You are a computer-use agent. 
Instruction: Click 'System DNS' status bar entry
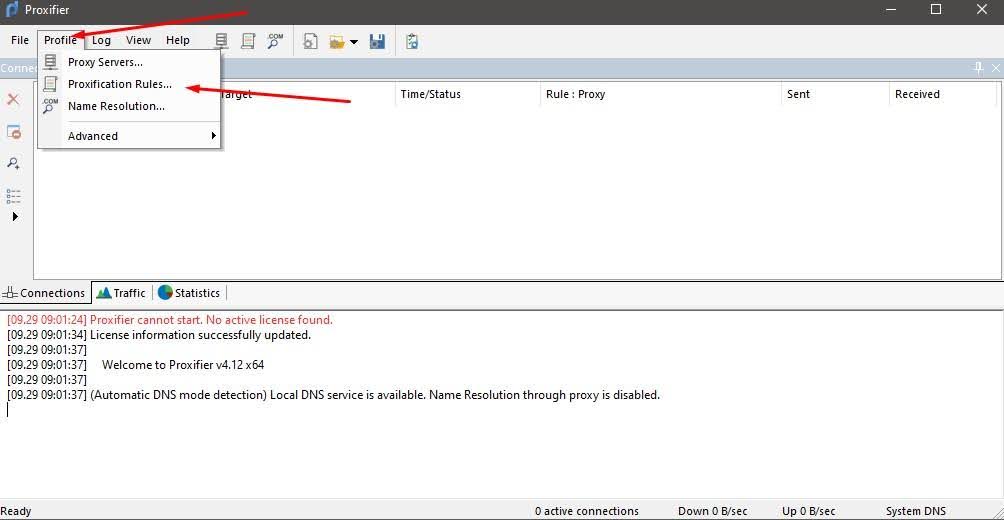pos(916,511)
